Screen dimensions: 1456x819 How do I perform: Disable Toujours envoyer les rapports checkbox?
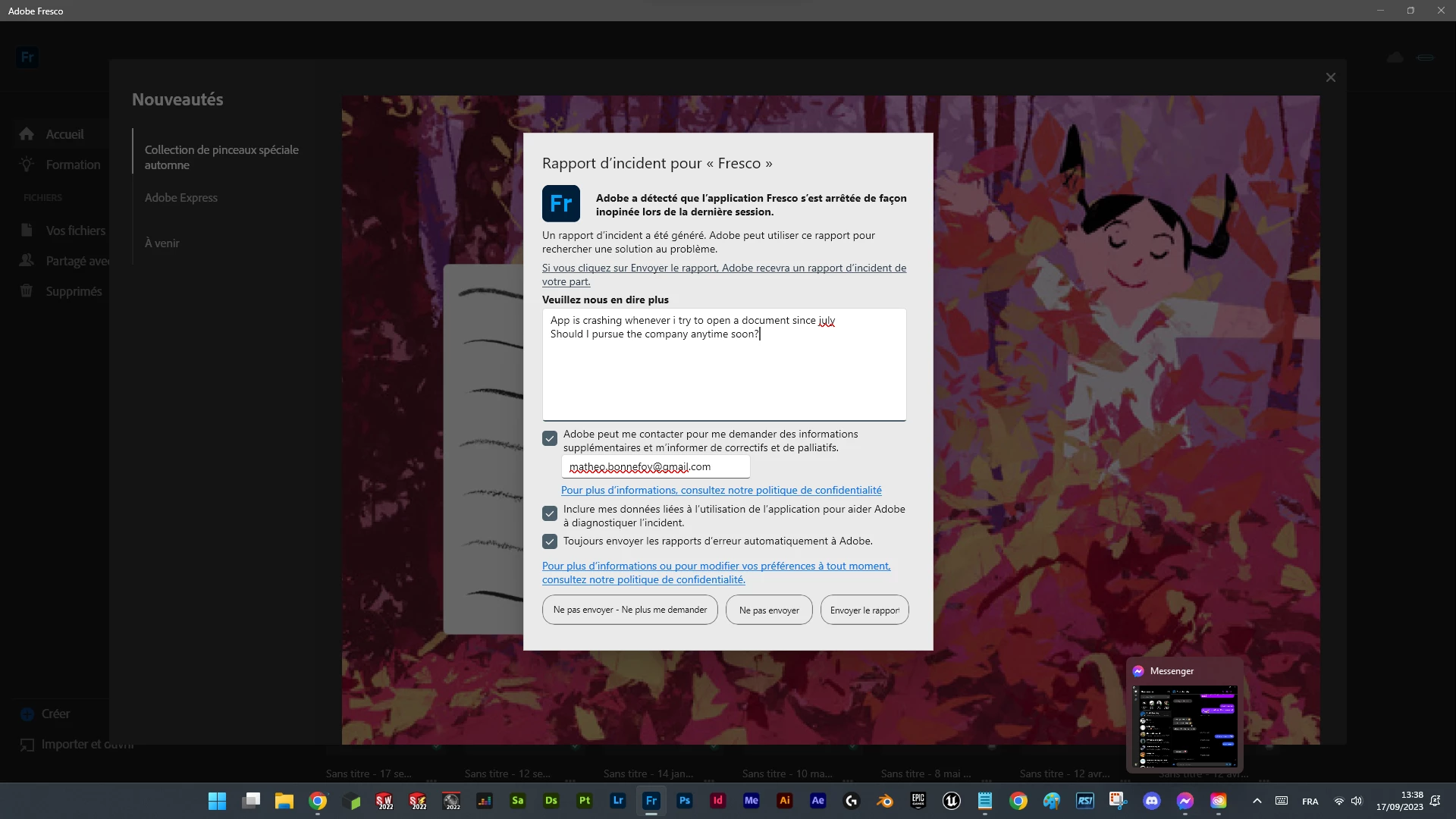(550, 541)
